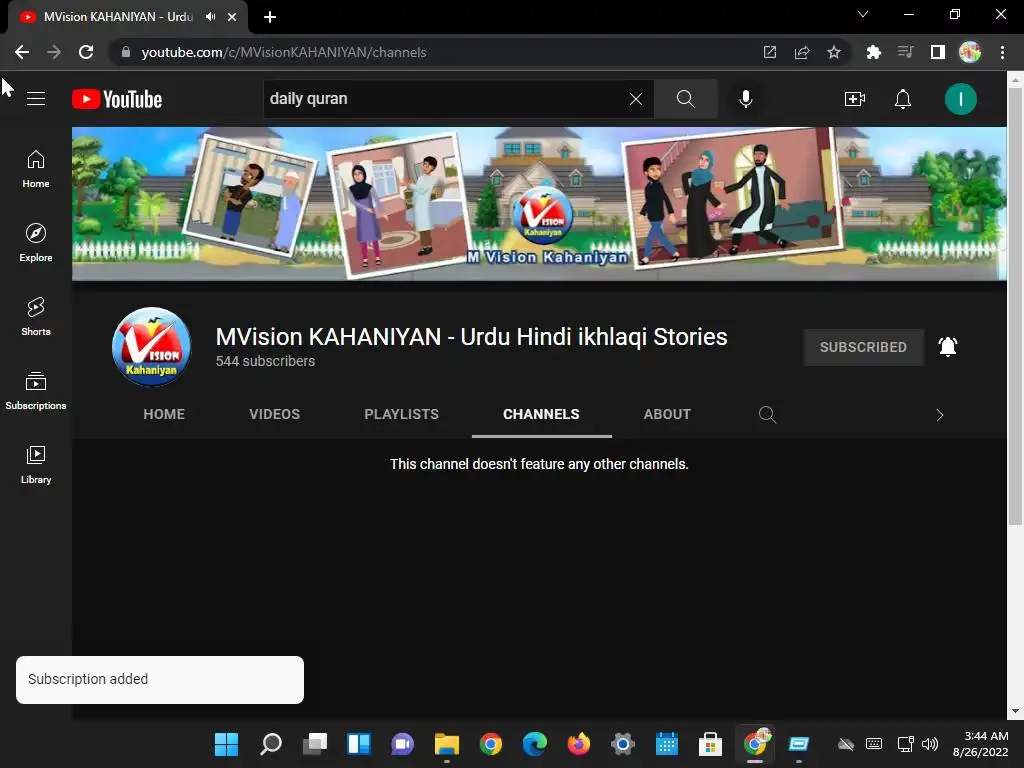The image size is (1024, 768).
Task: Open taskbar search
Action: pyautogui.click(x=270, y=744)
